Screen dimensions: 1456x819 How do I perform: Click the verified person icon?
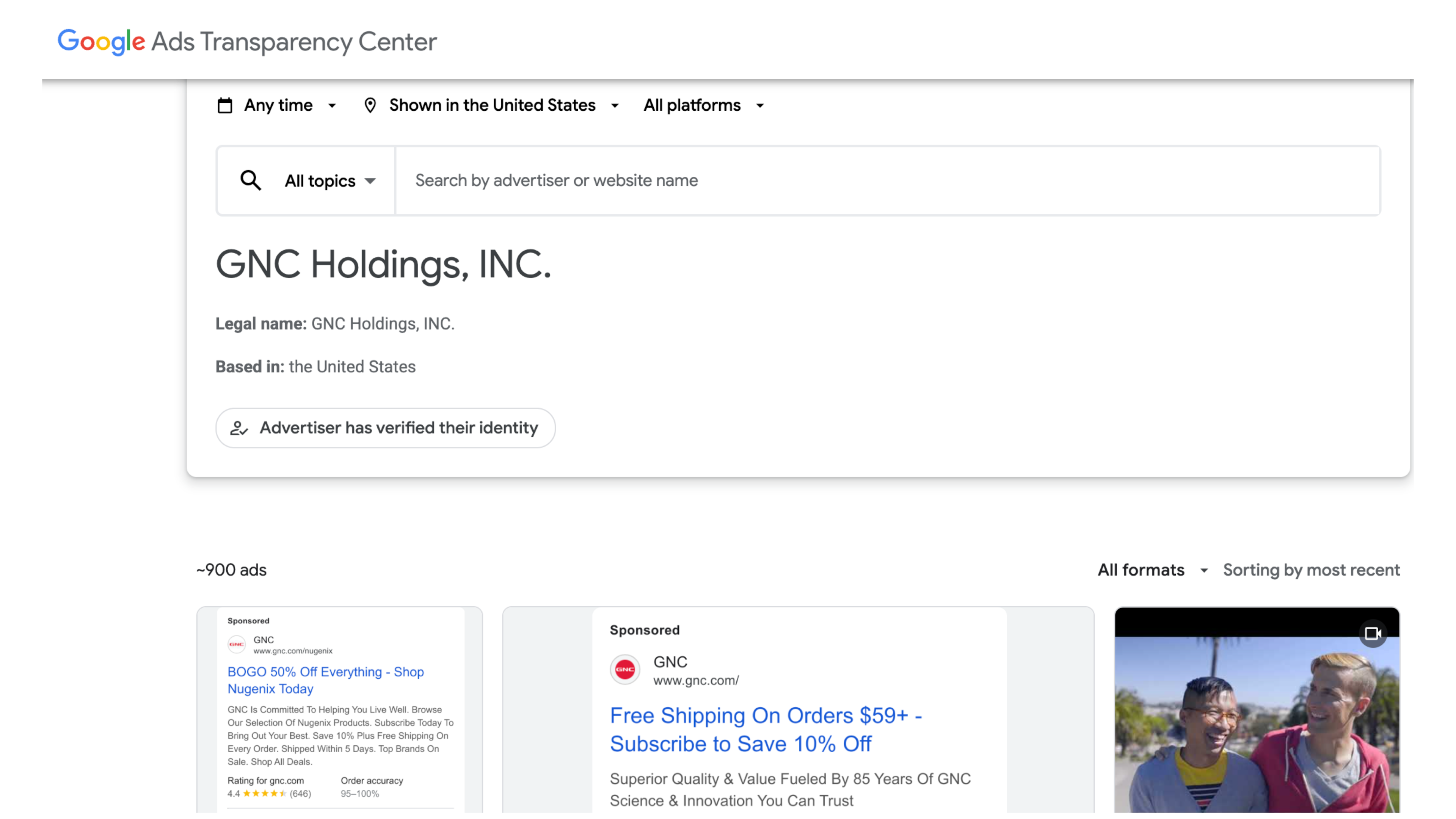pos(239,428)
